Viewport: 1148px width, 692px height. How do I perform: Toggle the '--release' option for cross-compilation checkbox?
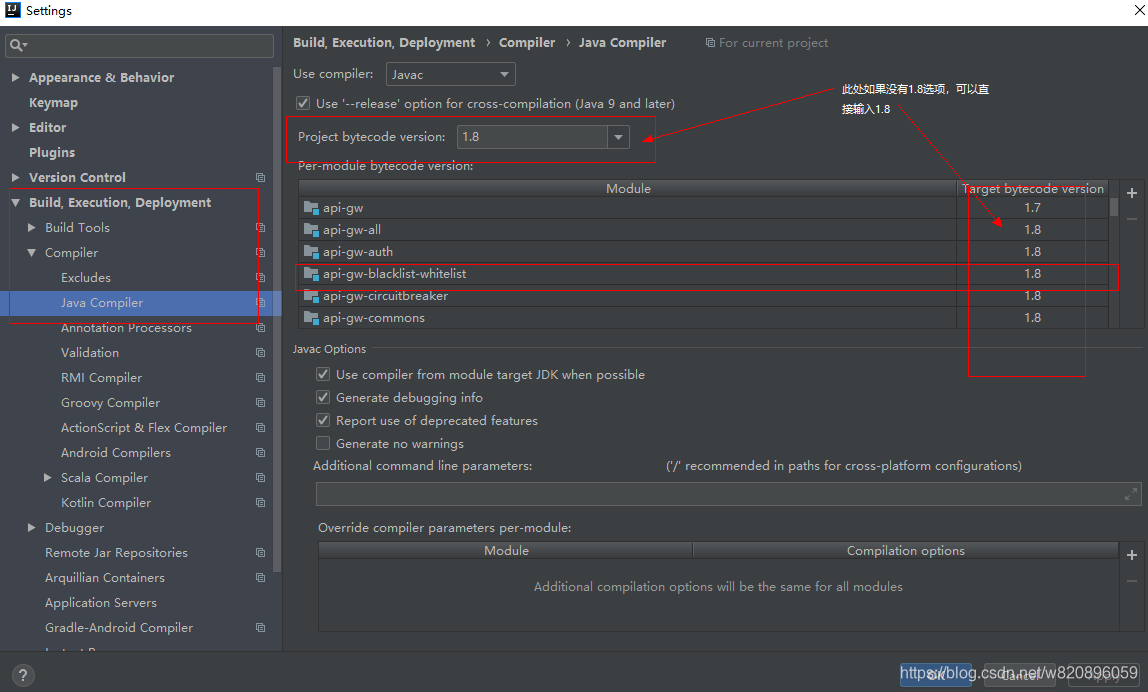(302, 103)
